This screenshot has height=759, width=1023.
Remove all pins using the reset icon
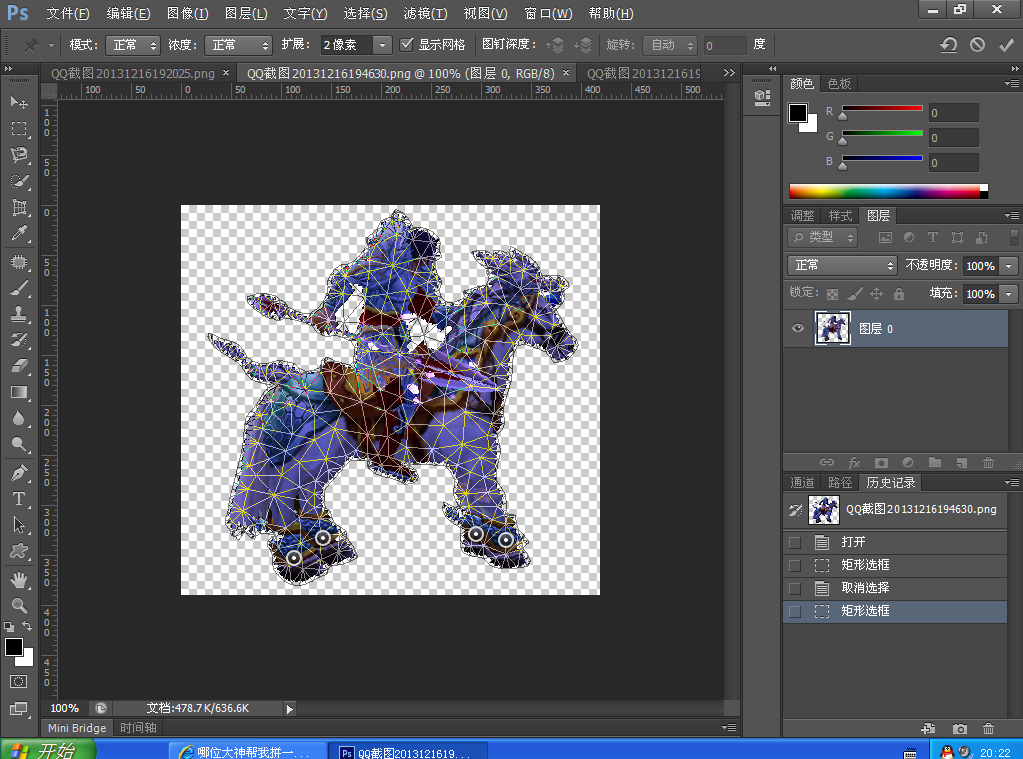tap(948, 44)
